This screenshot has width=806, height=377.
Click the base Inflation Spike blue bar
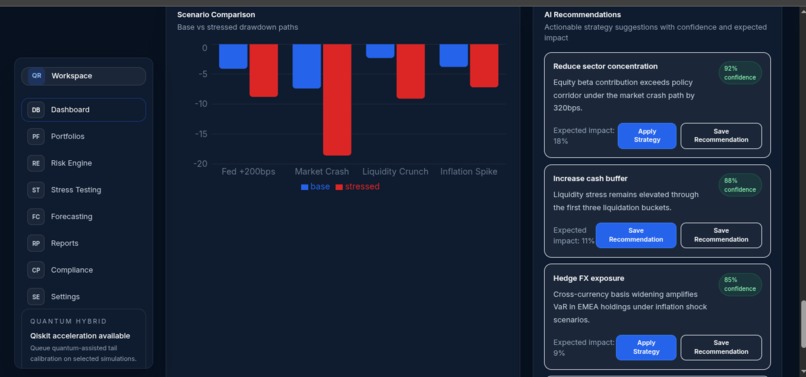click(454, 56)
